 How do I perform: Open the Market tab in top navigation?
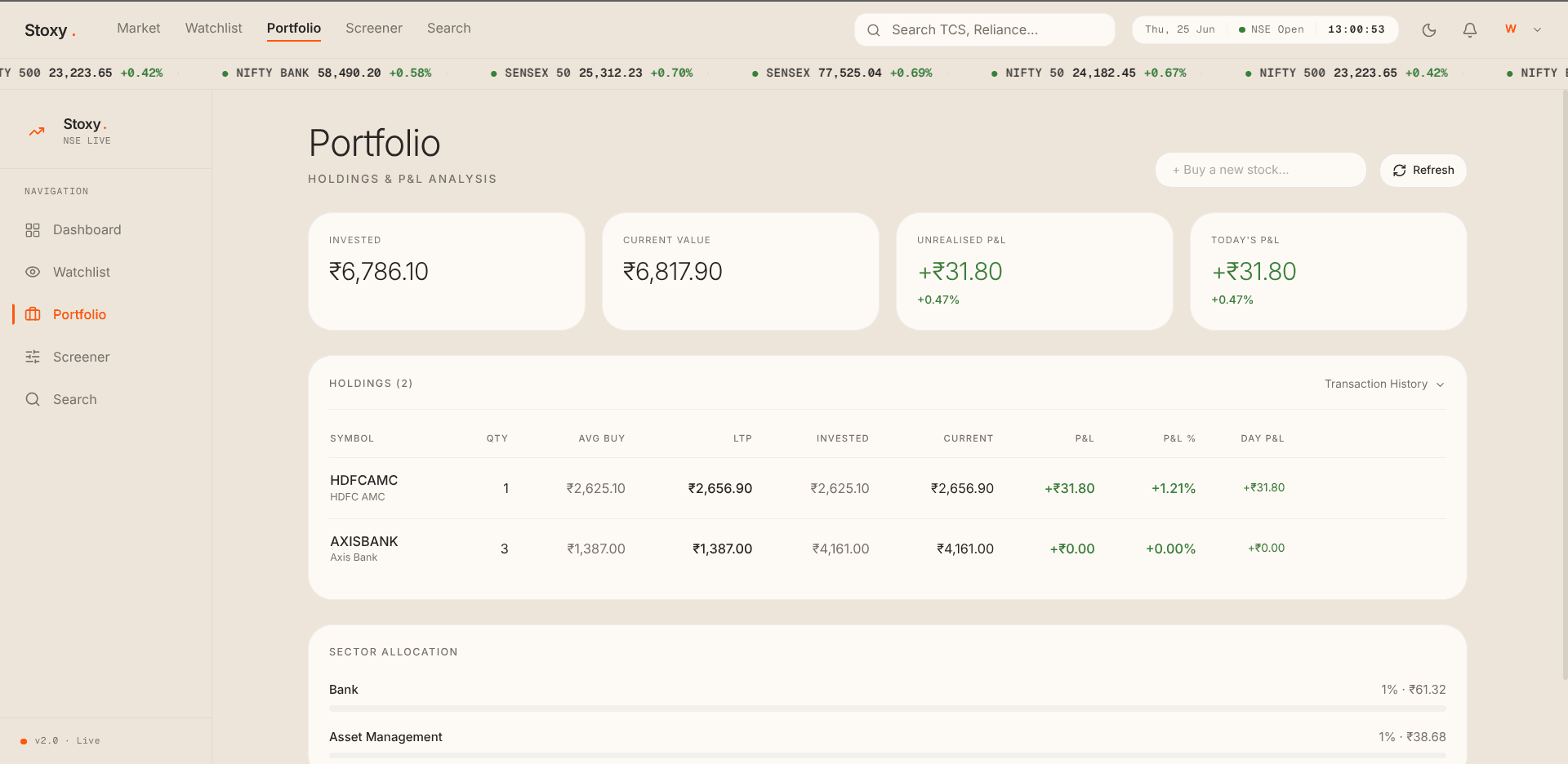pos(139,29)
